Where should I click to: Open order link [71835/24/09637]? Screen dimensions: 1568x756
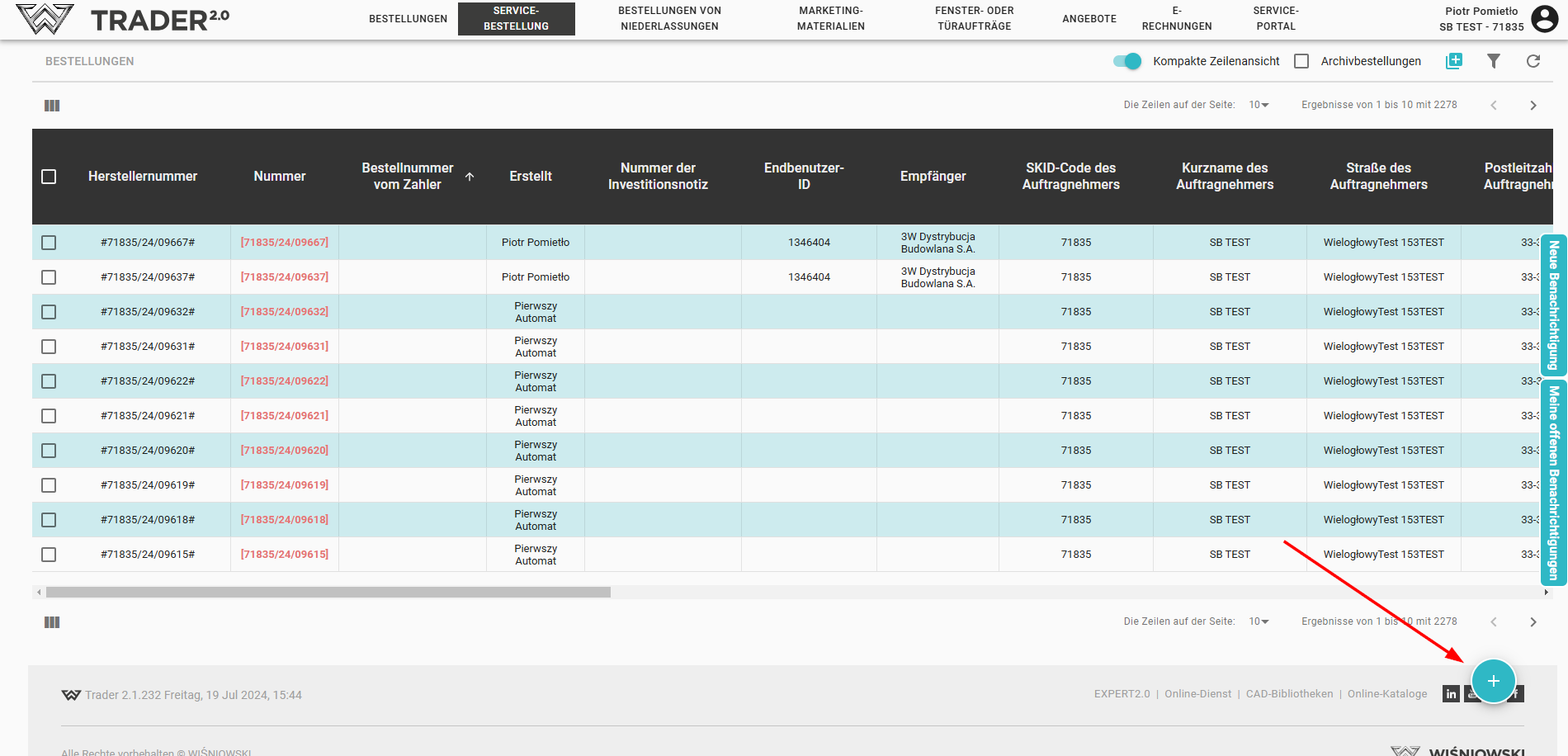point(284,277)
